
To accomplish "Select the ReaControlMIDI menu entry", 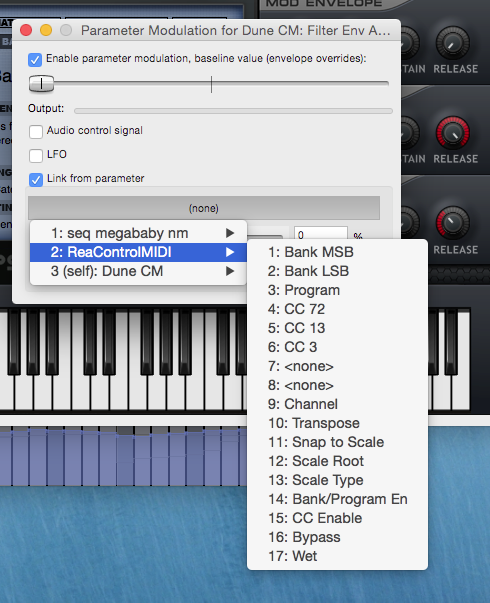I will (138, 252).
